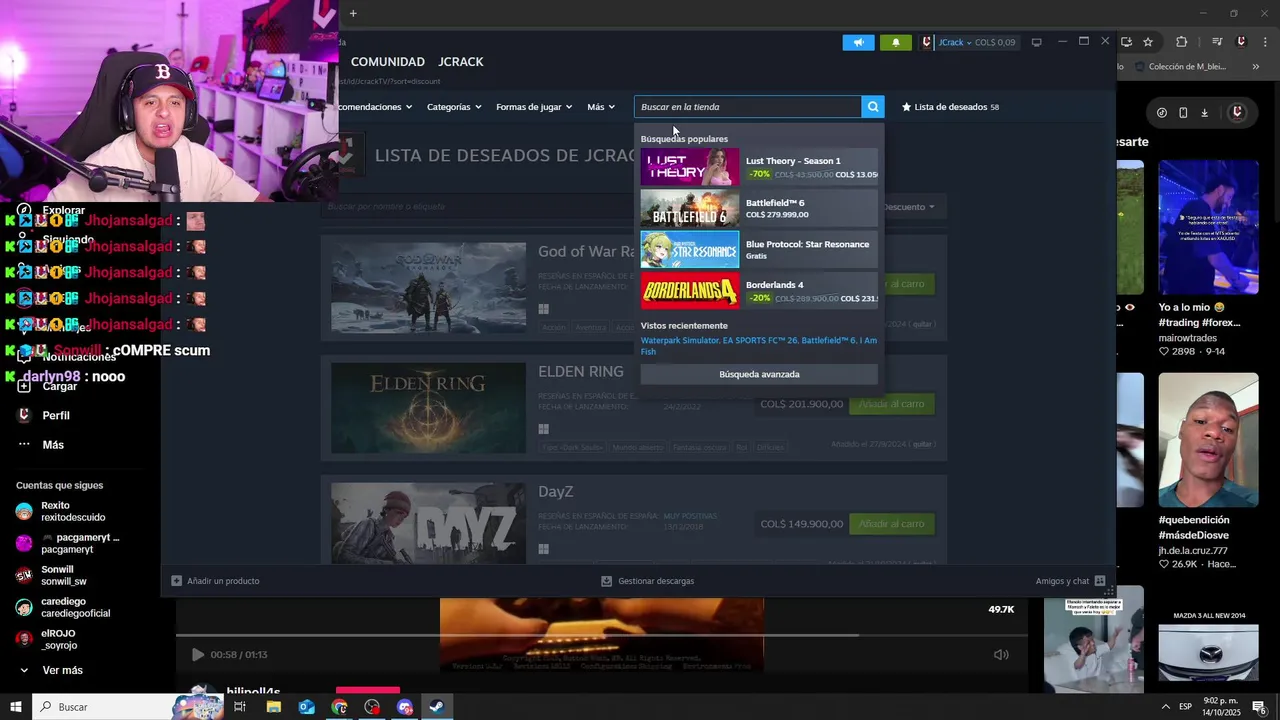Image resolution: width=1280 pixels, height=720 pixels.
Task: Open Chrome extensions puzzle icon
Action: pos(1182,42)
